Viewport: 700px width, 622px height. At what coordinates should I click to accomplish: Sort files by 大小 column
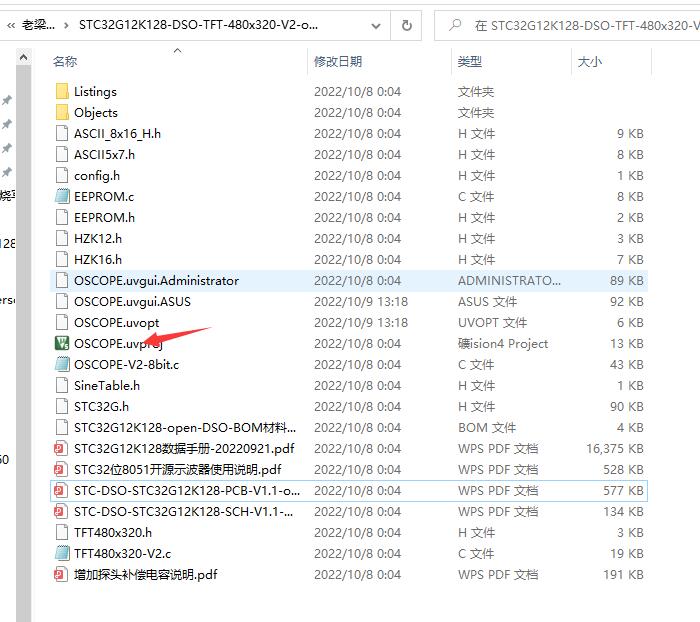pyautogui.click(x=589, y=61)
